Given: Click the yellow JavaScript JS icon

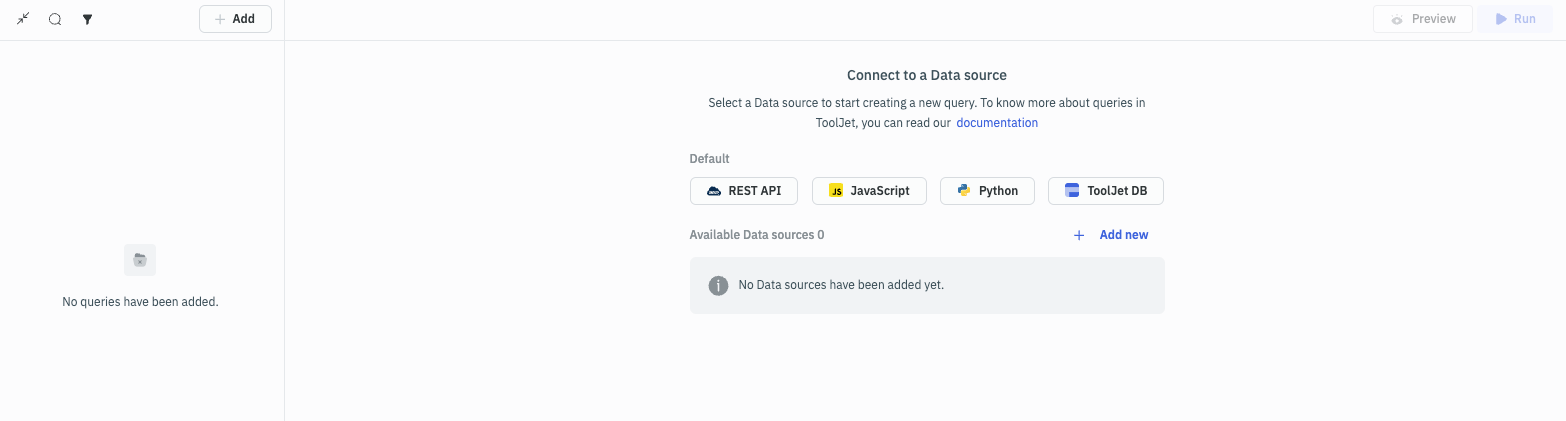Looking at the screenshot, I should 836,191.
